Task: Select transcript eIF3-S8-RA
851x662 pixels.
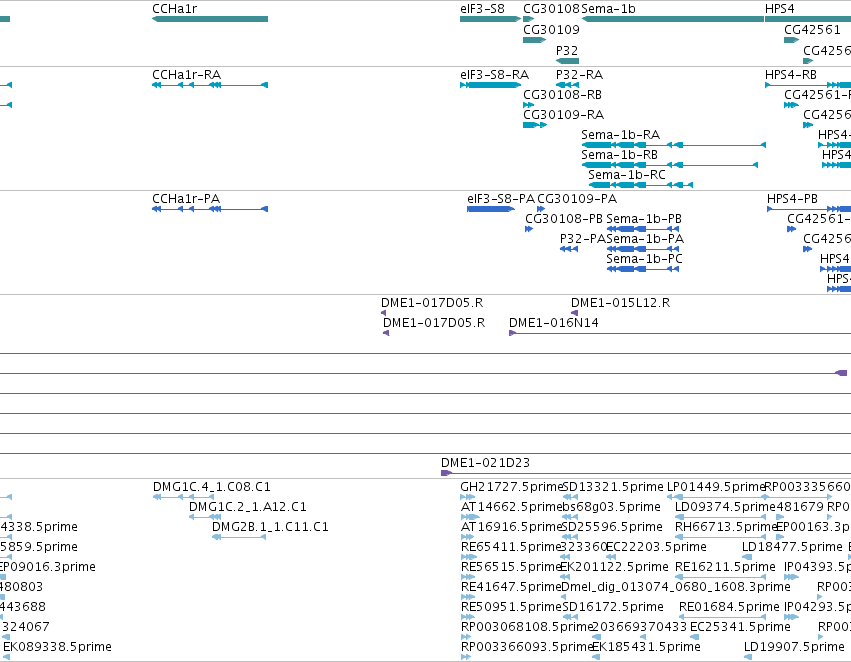Action: click(490, 85)
